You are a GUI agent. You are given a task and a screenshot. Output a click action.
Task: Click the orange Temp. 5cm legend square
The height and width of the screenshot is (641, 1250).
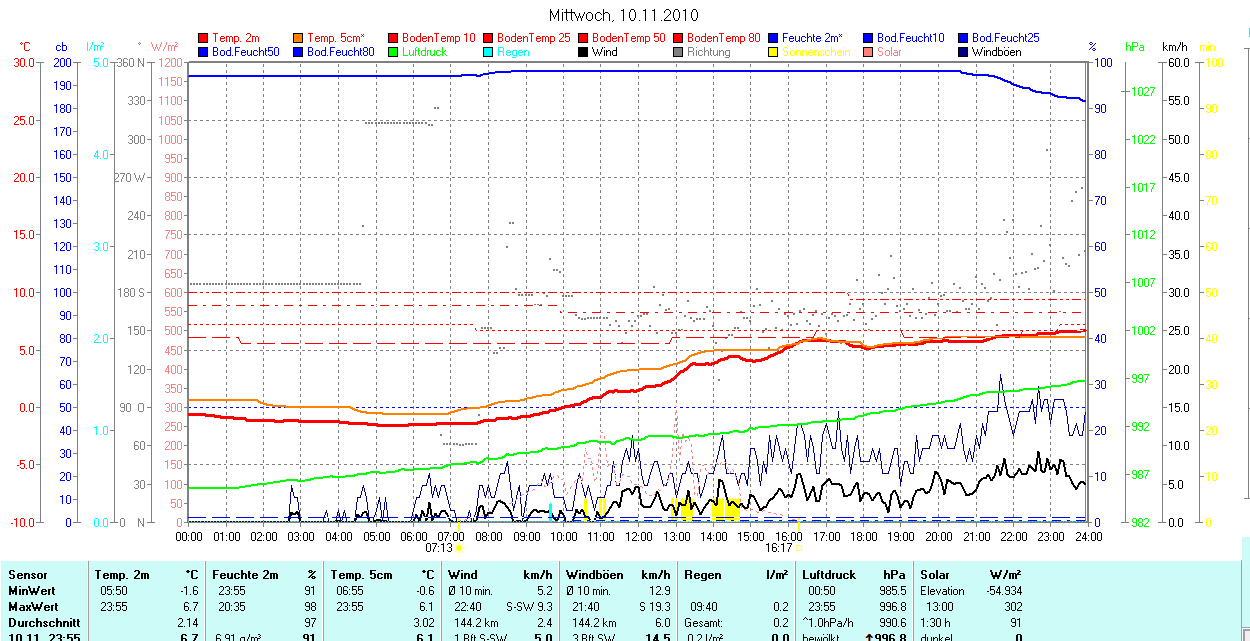298,38
